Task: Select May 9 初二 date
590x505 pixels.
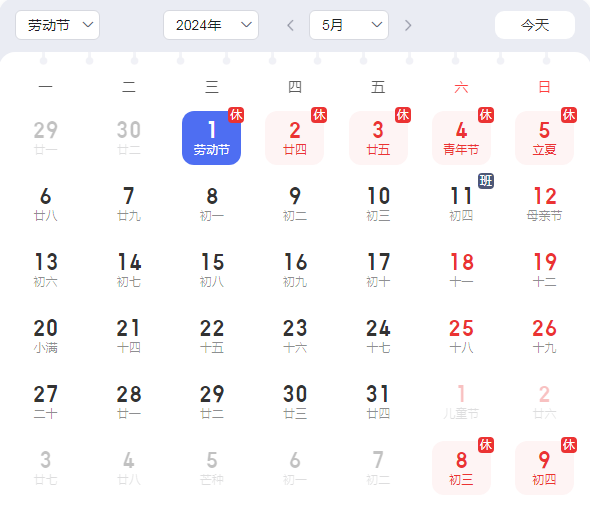Action: click(295, 204)
